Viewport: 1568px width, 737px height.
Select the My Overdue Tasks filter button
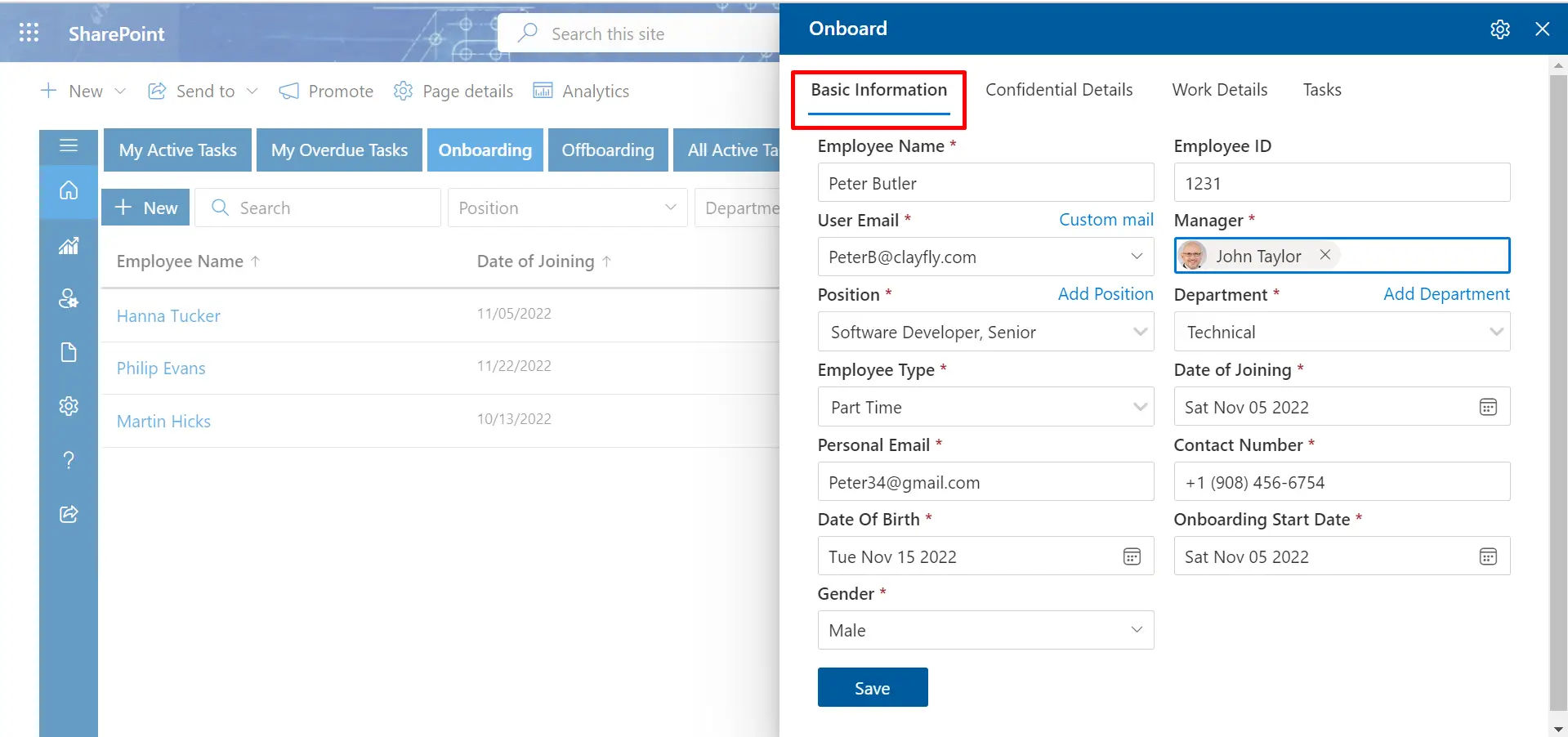pos(338,150)
